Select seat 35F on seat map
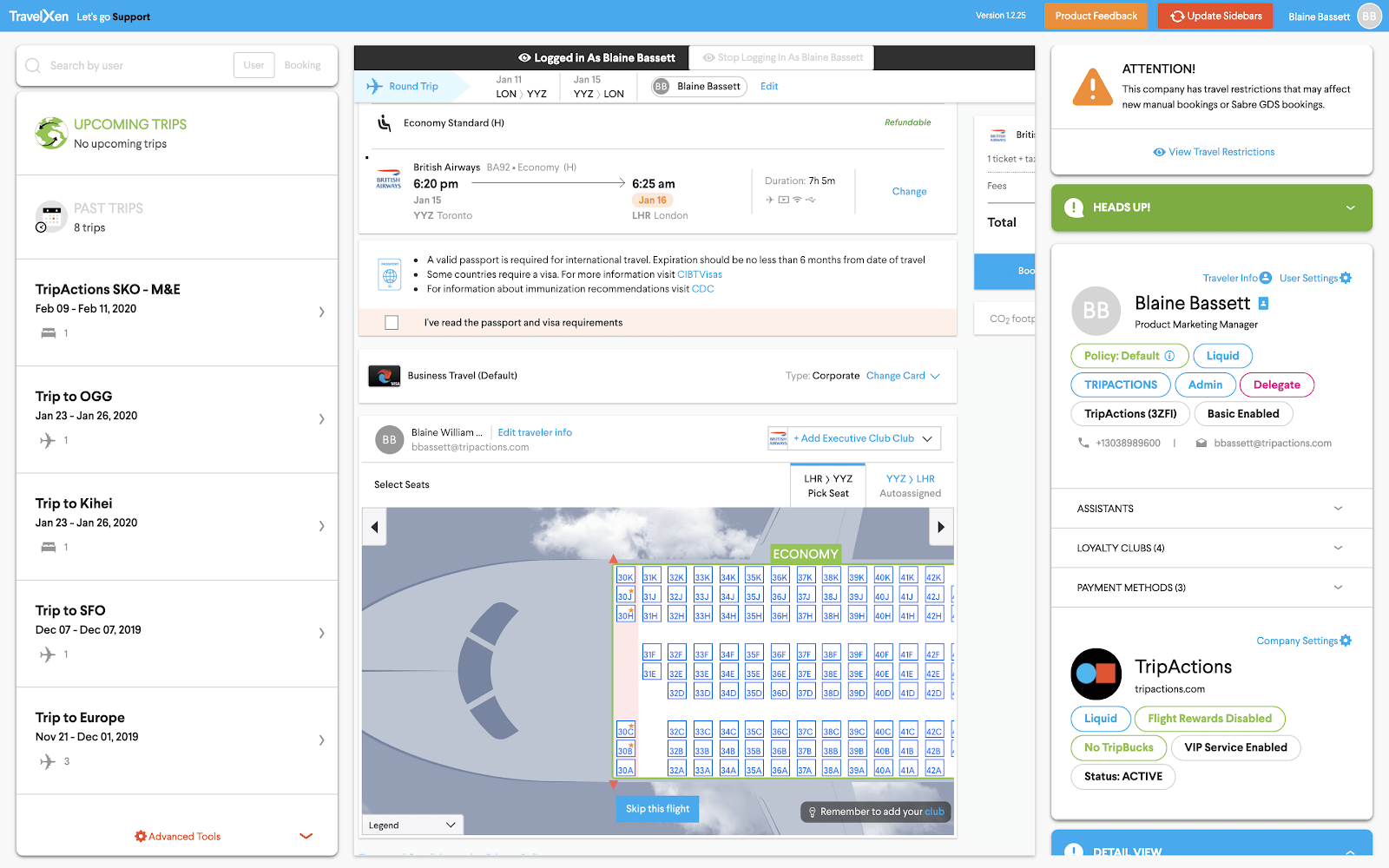 (753, 654)
